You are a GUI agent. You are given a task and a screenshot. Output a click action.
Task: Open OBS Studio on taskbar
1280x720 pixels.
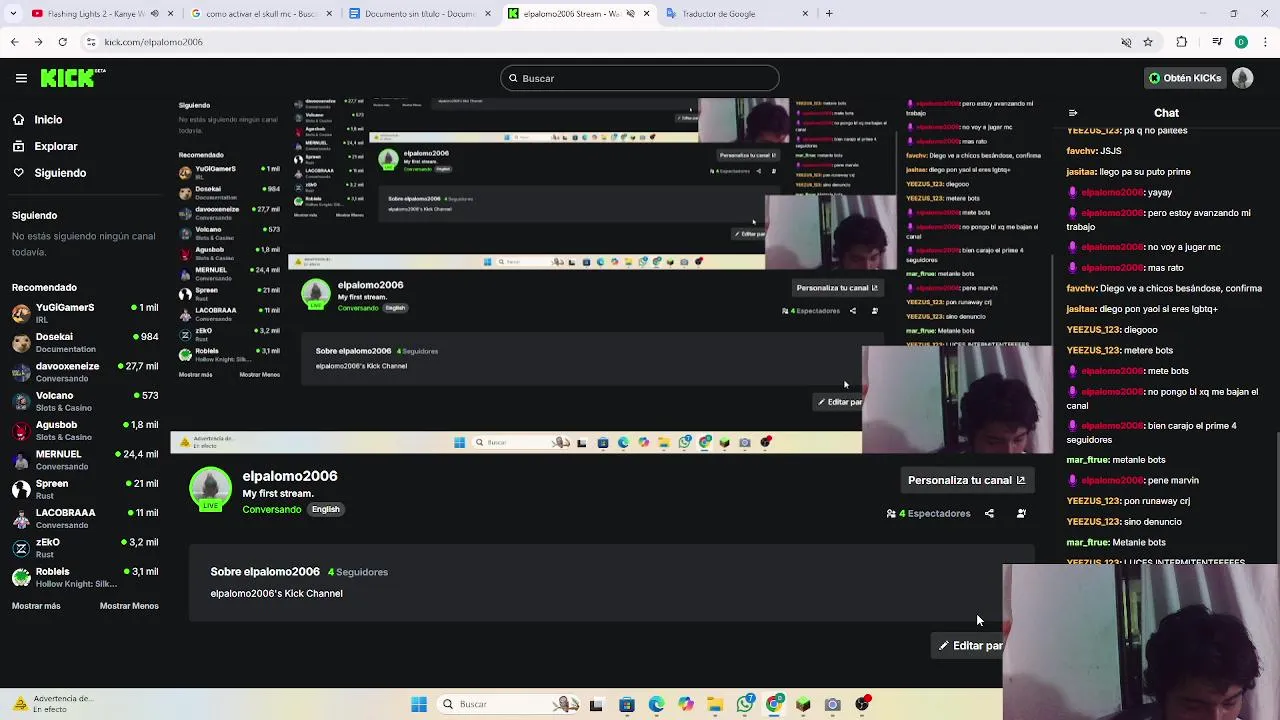click(862, 705)
